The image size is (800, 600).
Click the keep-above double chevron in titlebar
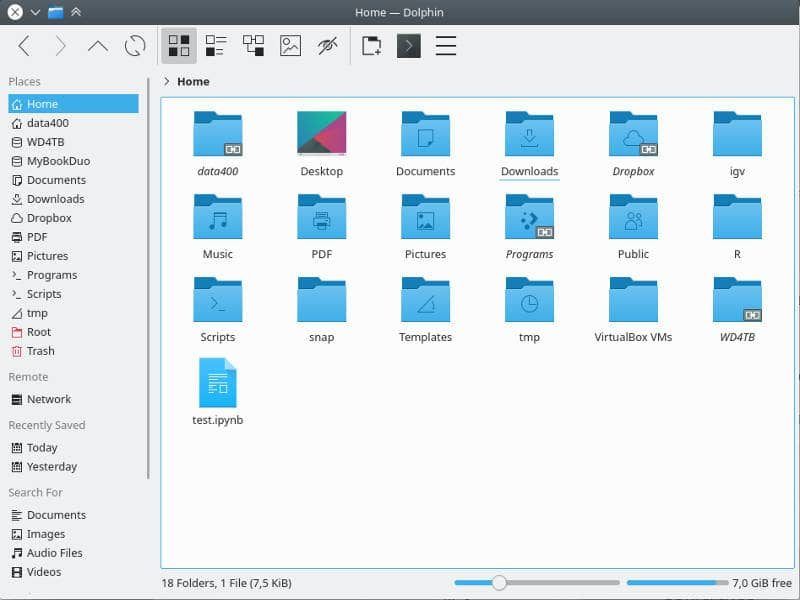tap(76, 12)
